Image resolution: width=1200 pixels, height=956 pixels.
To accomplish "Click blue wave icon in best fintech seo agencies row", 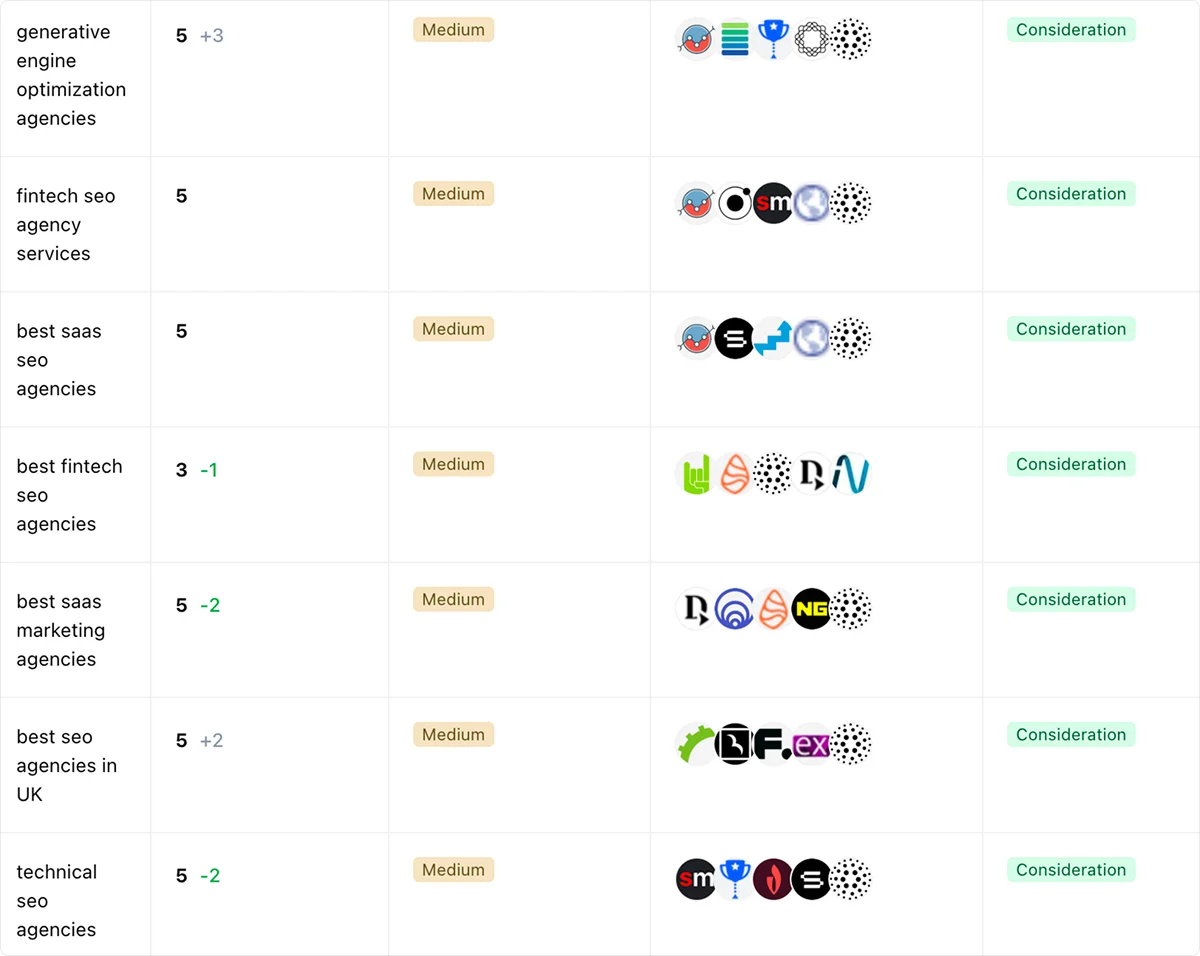I will pos(850,474).
